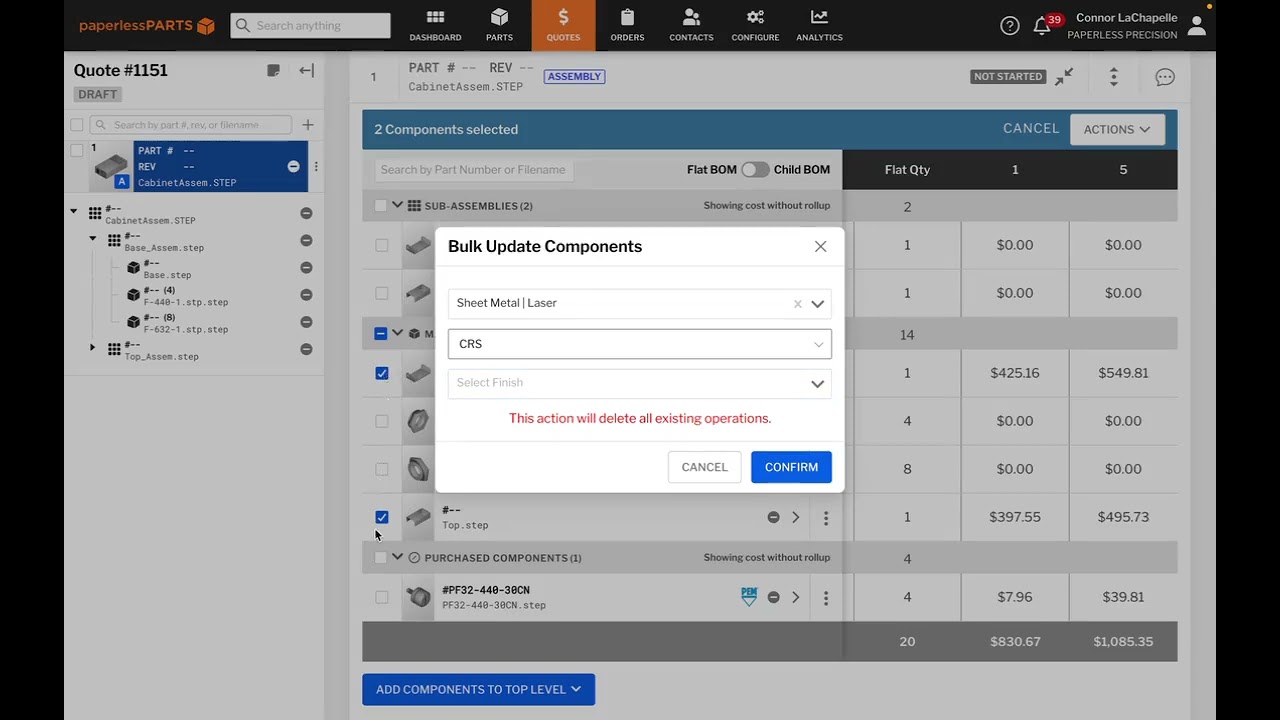Uncheck the Top.step component checkbox
Image resolution: width=1280 pixels, height=720 pixels.
coord(382,517)
